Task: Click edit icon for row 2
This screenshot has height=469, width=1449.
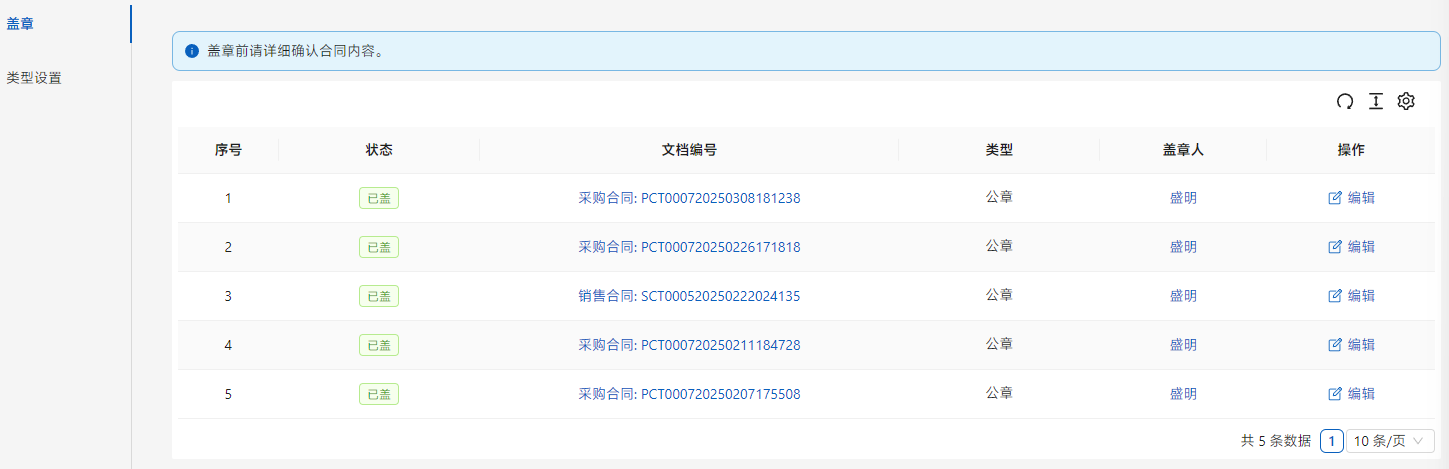Action: click(1334, 247)
